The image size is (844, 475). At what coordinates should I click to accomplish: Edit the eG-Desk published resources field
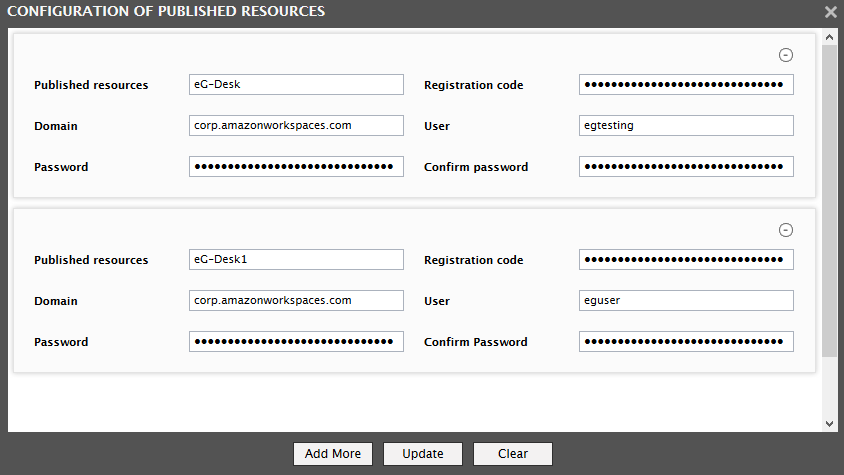pyautogui.click(x=296, y=85)
